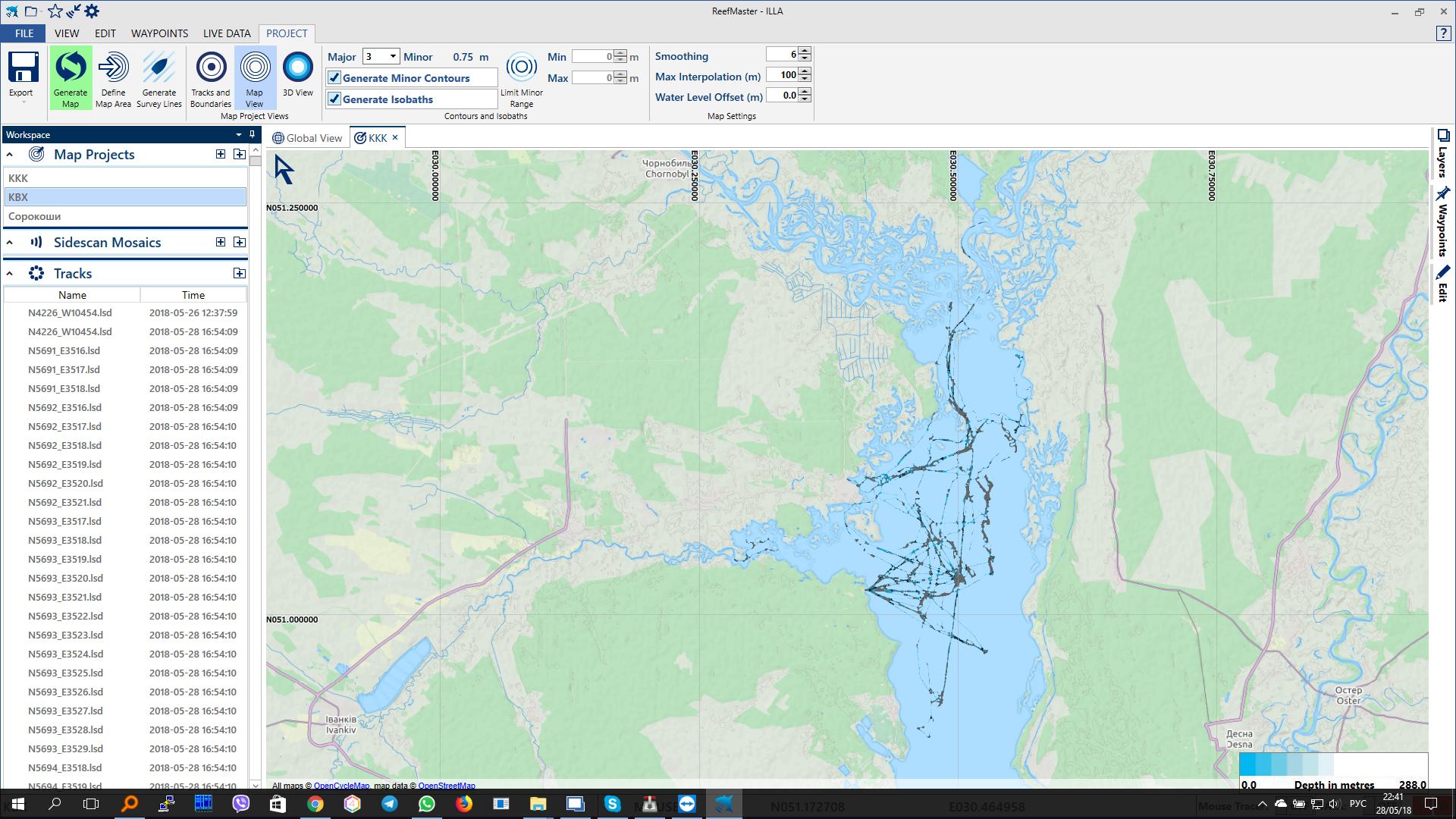The image size is (1456, 819).
Task: Click the OpenStreetMap link
Action: pyautogui.click(x=446, y=786)
